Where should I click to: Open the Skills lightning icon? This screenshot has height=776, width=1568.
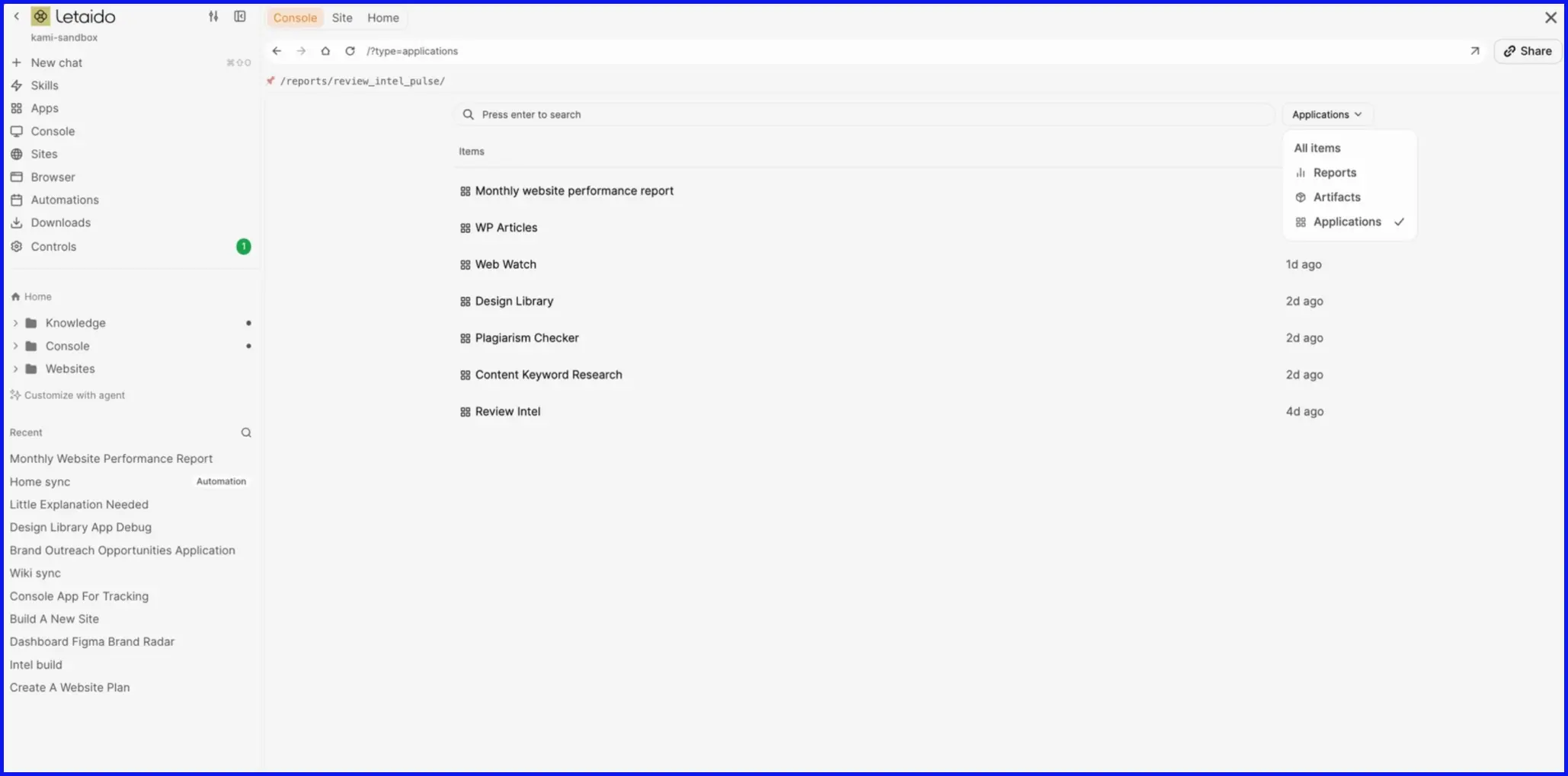coord(16,85)
